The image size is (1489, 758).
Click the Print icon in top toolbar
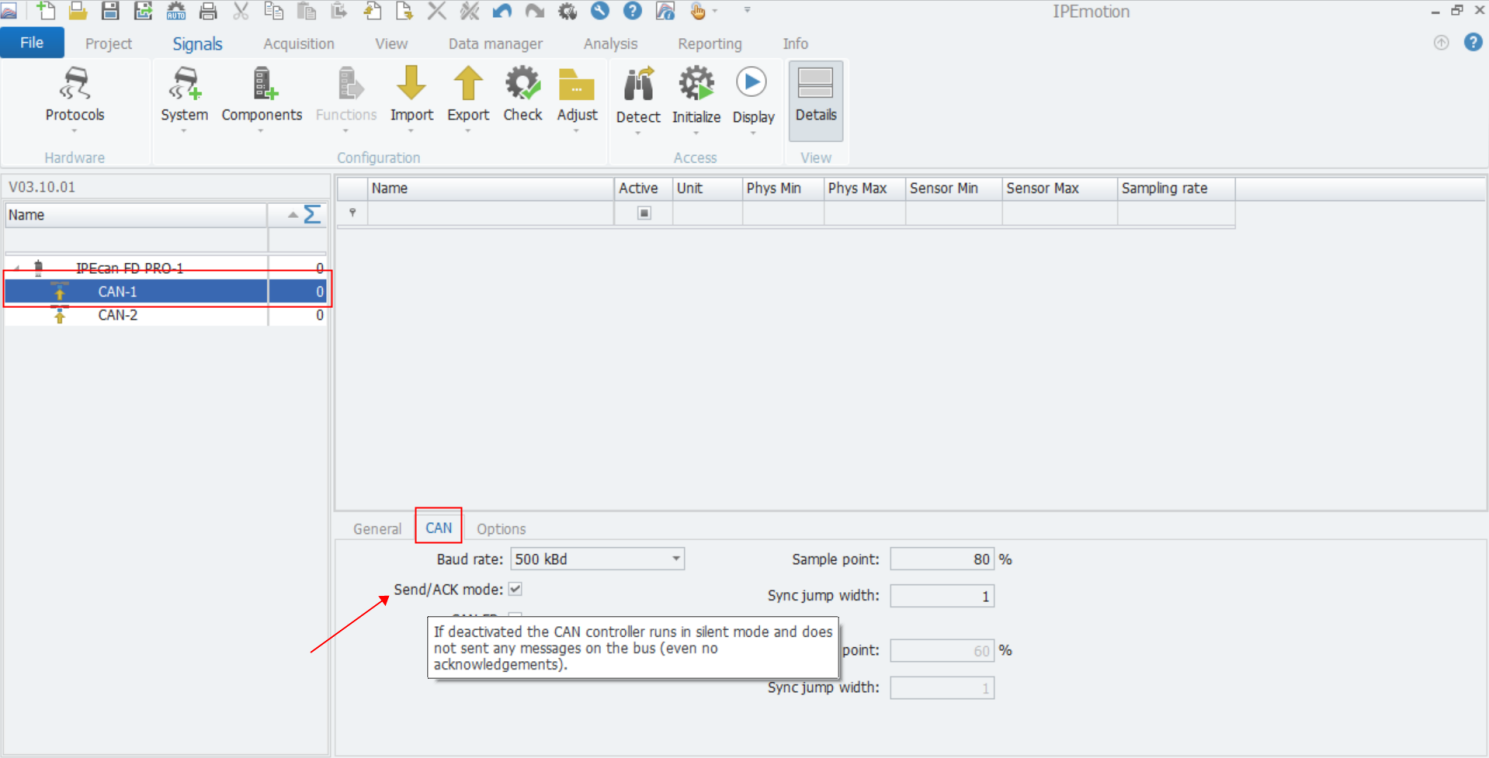point(208,12)
